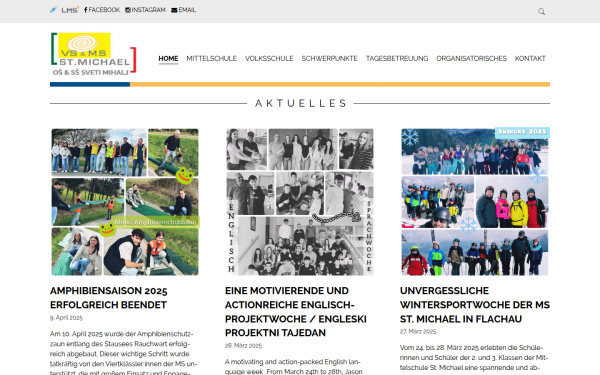This screenshot has height=375, width=600.
Task: Open the Mittelschule menu
Action: tap(212, 59)
